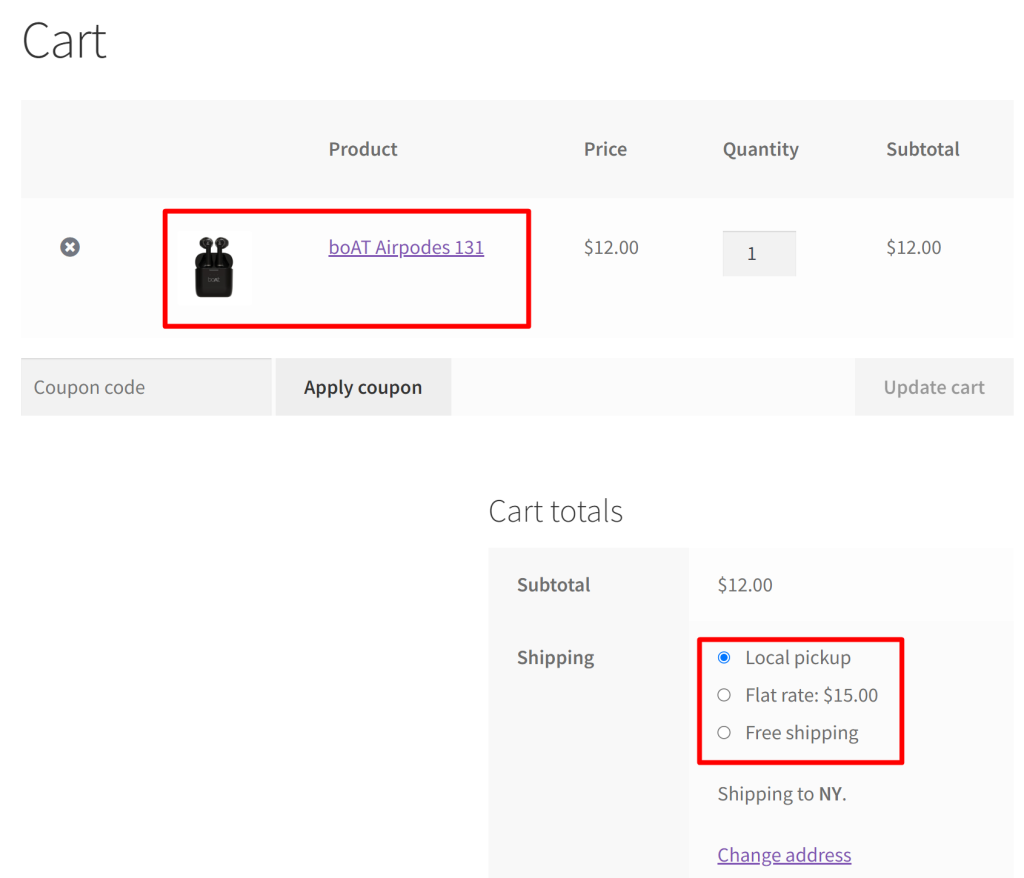Click the Shipping to NY text
Screen dimensions: 1024x878
782,794
